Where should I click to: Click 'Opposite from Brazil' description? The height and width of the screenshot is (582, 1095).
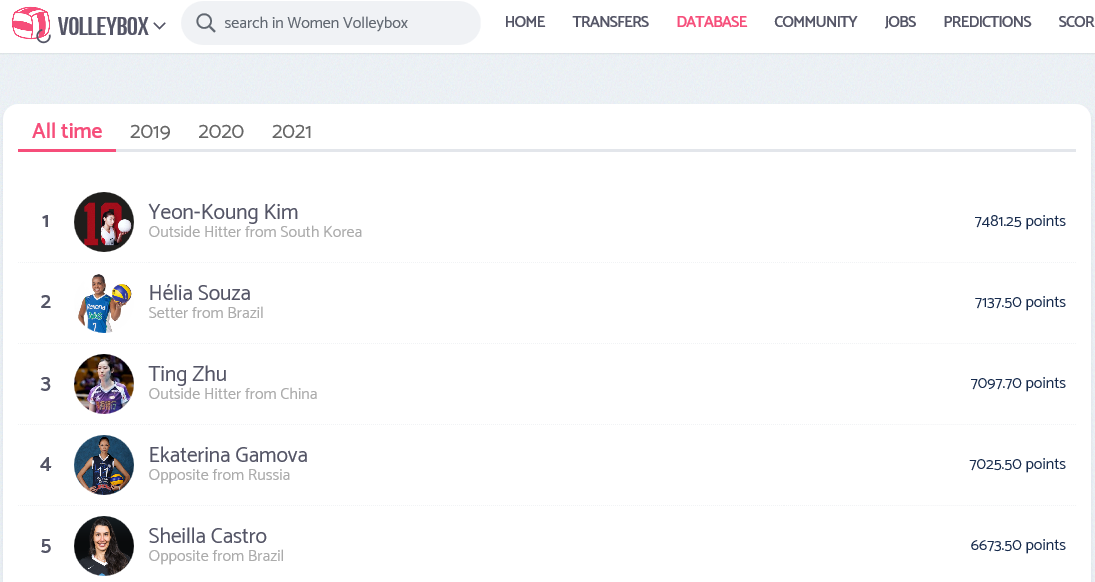point(216,556)
